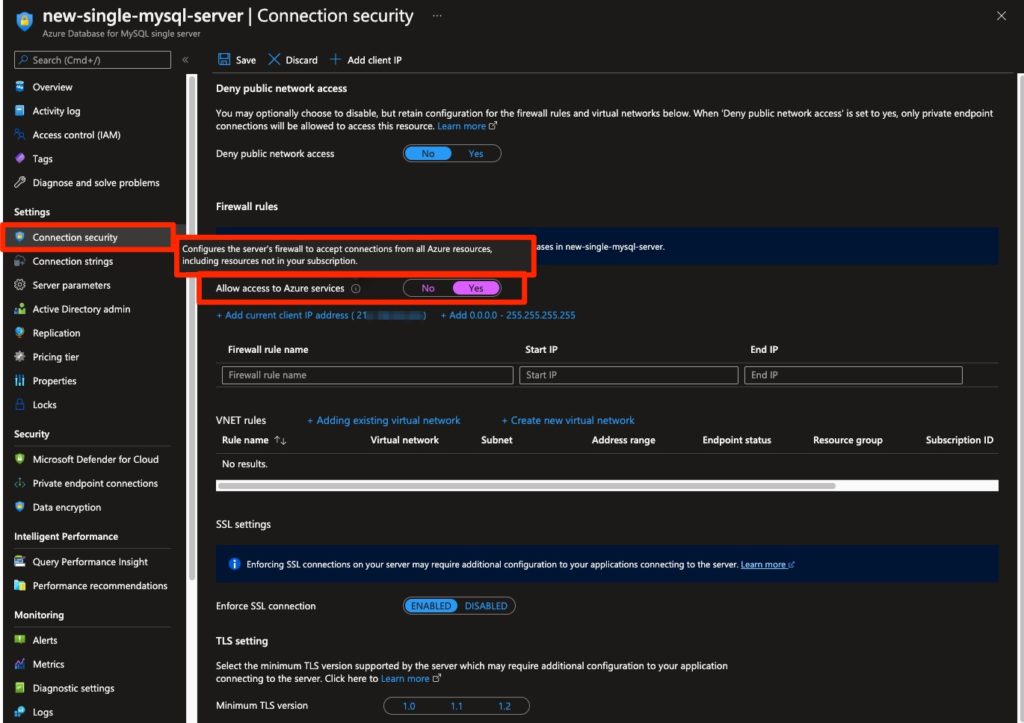
Task: Click the Metrics chart icon
Action: point(20,664)
